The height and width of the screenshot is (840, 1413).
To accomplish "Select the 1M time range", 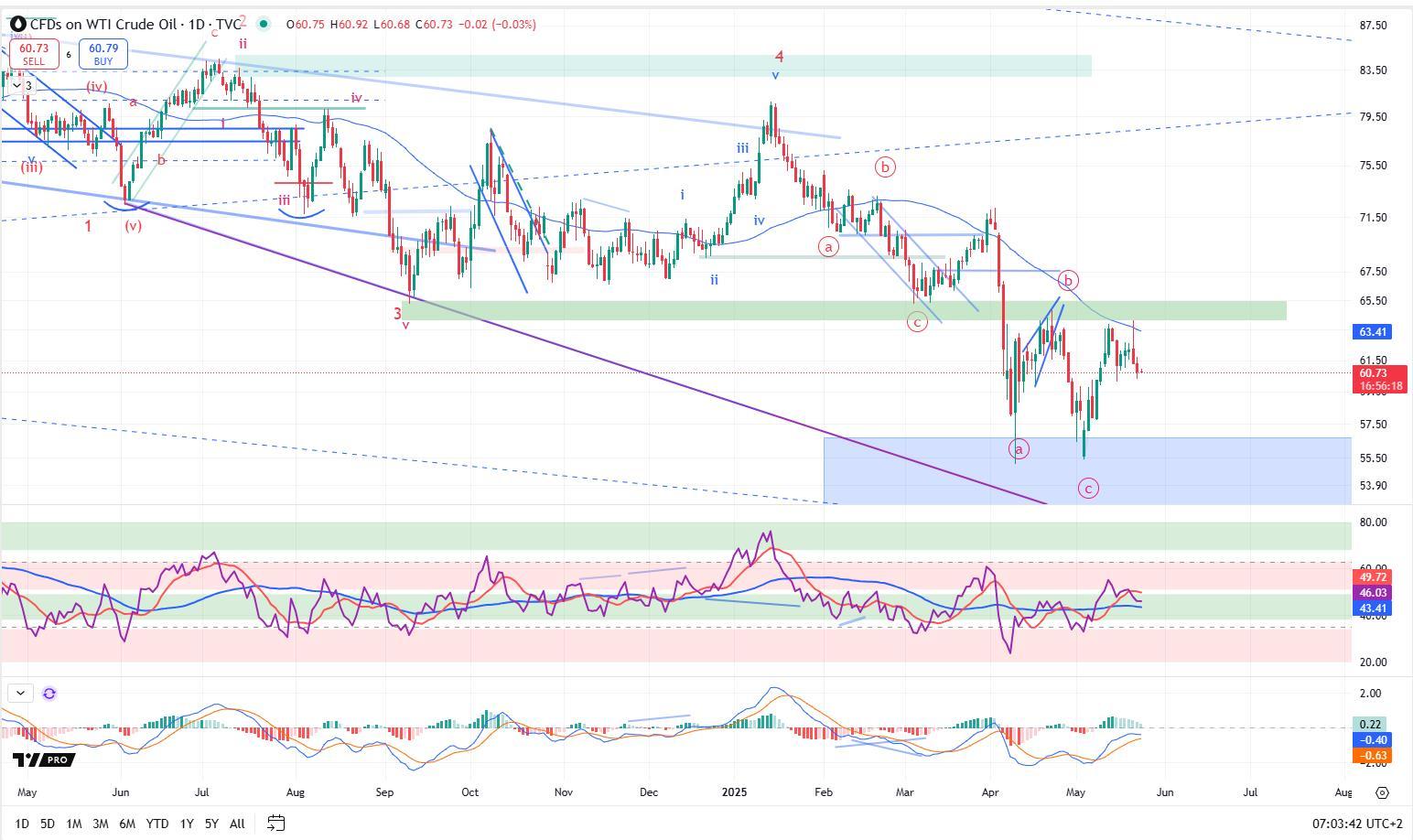I will tap(74, 824).
